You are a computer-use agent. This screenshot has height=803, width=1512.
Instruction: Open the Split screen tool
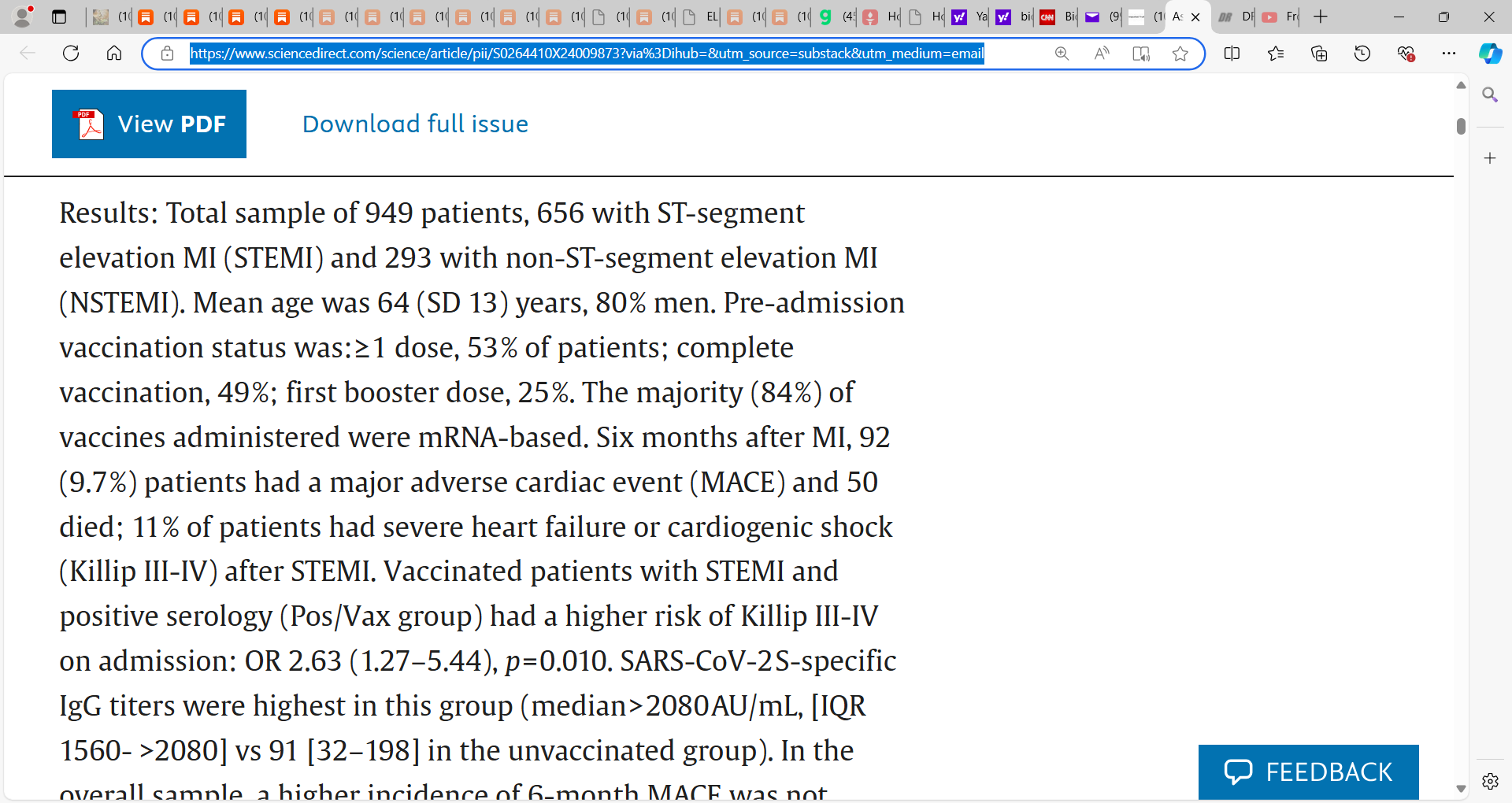(1232, 54)
